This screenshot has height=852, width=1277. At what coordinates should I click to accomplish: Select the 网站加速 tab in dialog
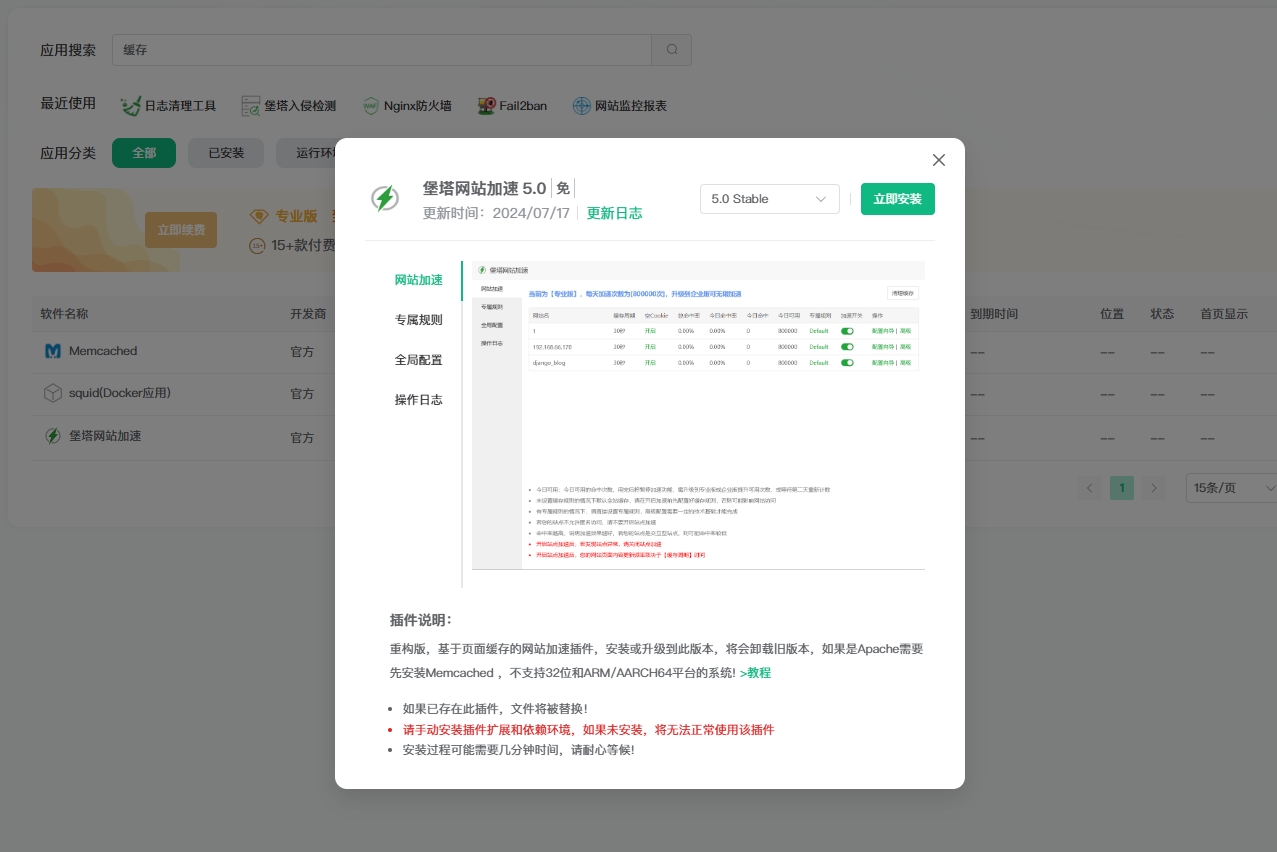pos(418,280)
